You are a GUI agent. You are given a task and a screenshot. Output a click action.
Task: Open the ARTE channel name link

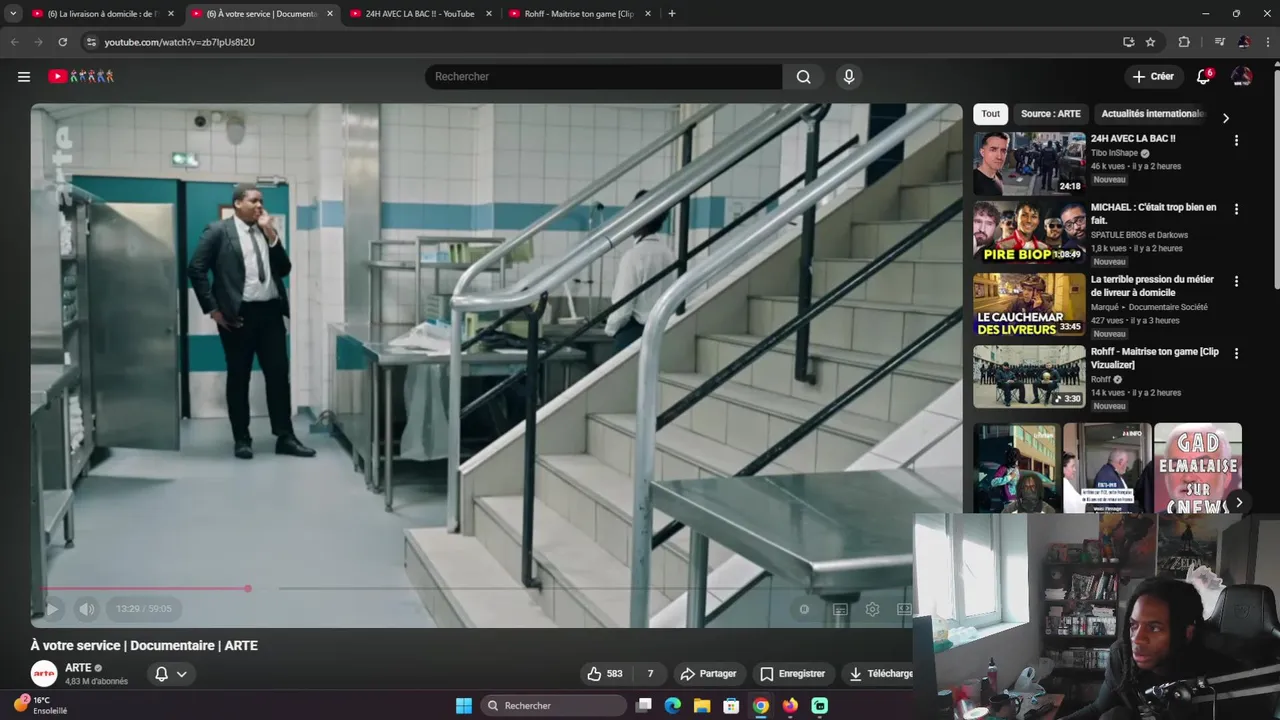78,668
